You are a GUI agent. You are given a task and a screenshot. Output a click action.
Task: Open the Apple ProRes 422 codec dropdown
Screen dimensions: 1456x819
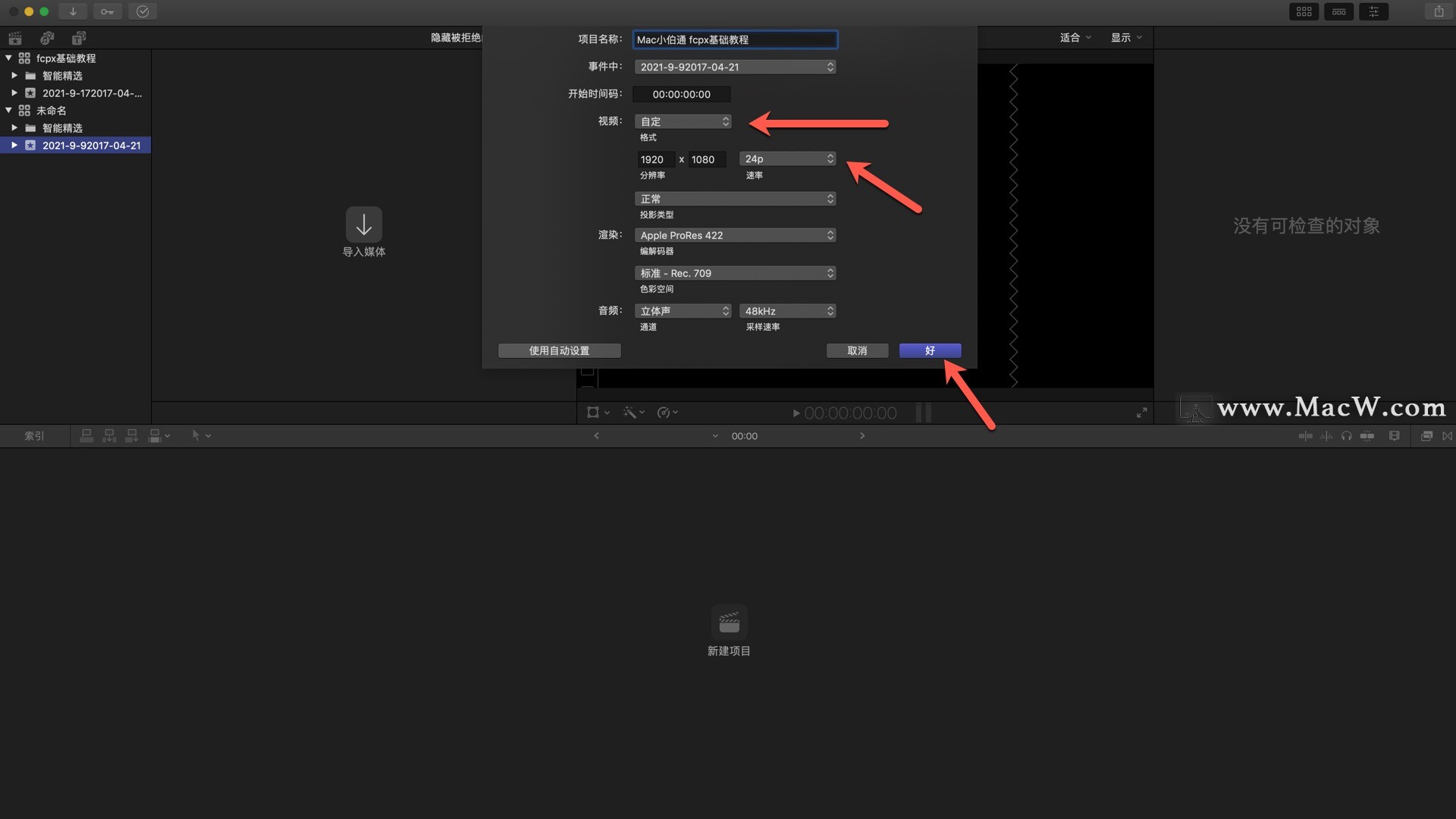pyautogui.click(x=735, y=235)
